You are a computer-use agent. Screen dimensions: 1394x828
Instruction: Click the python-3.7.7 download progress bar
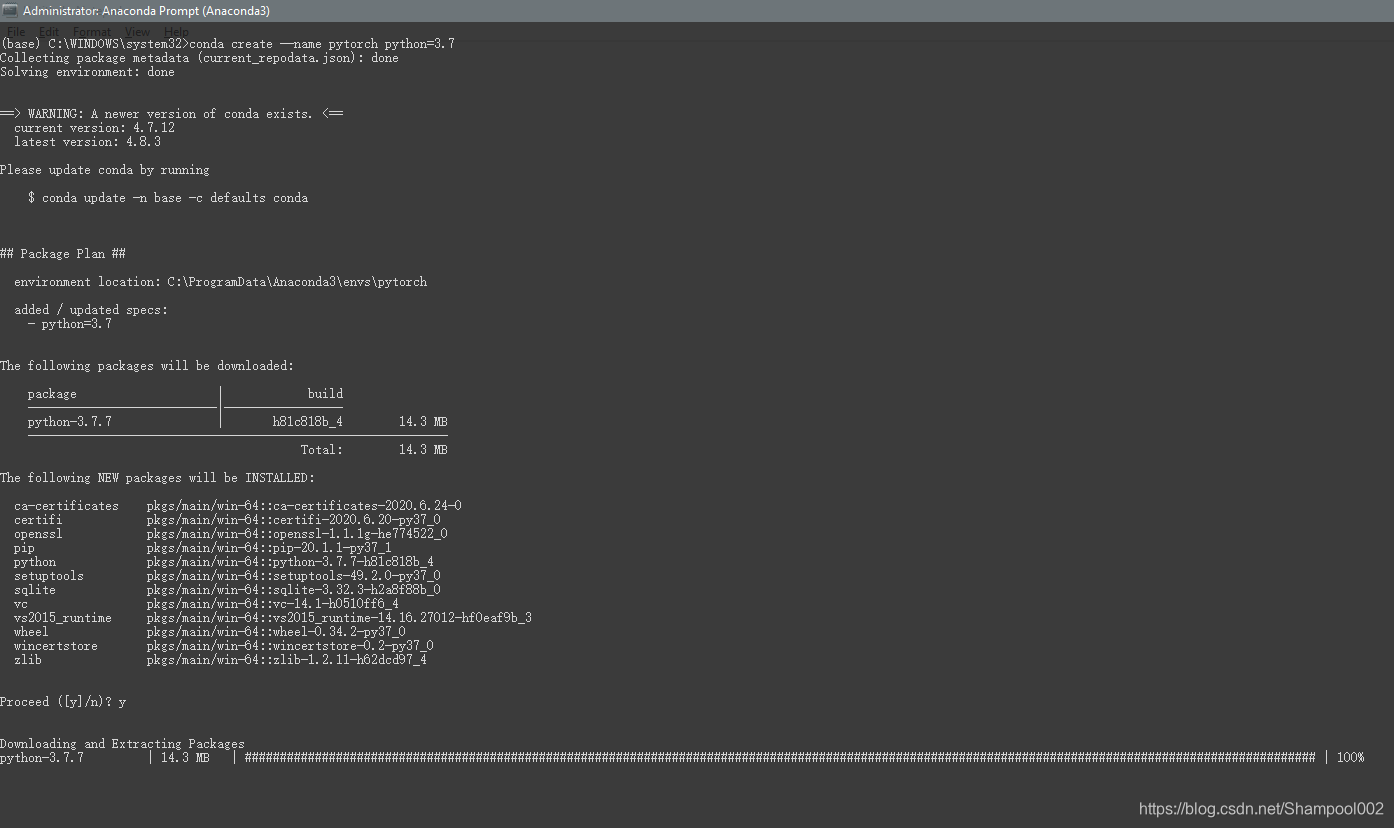pyautogui.click(x=780, y=758)
